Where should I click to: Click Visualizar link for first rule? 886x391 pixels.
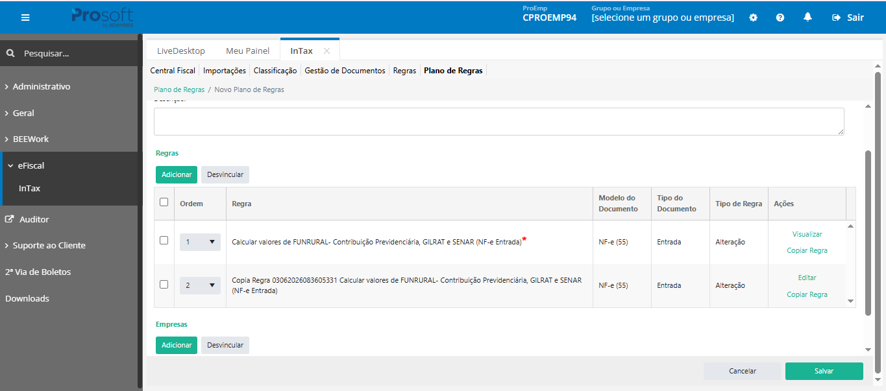[x=807, y=234]
